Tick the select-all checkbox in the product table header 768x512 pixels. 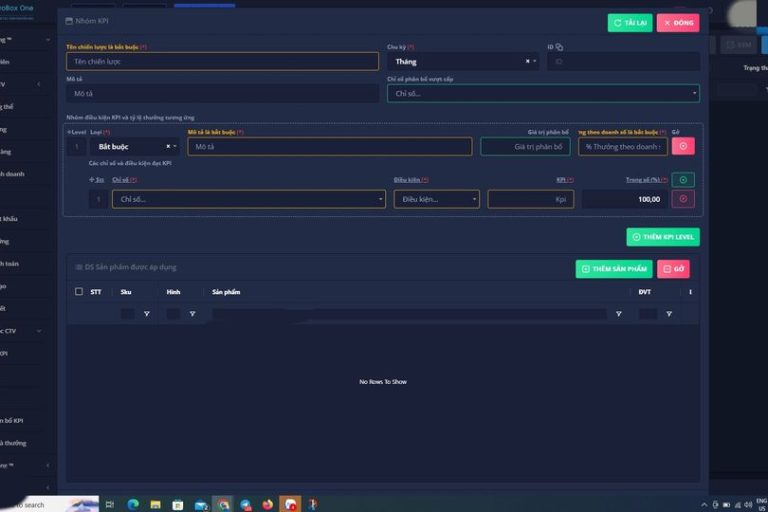[x=79, y=292]
